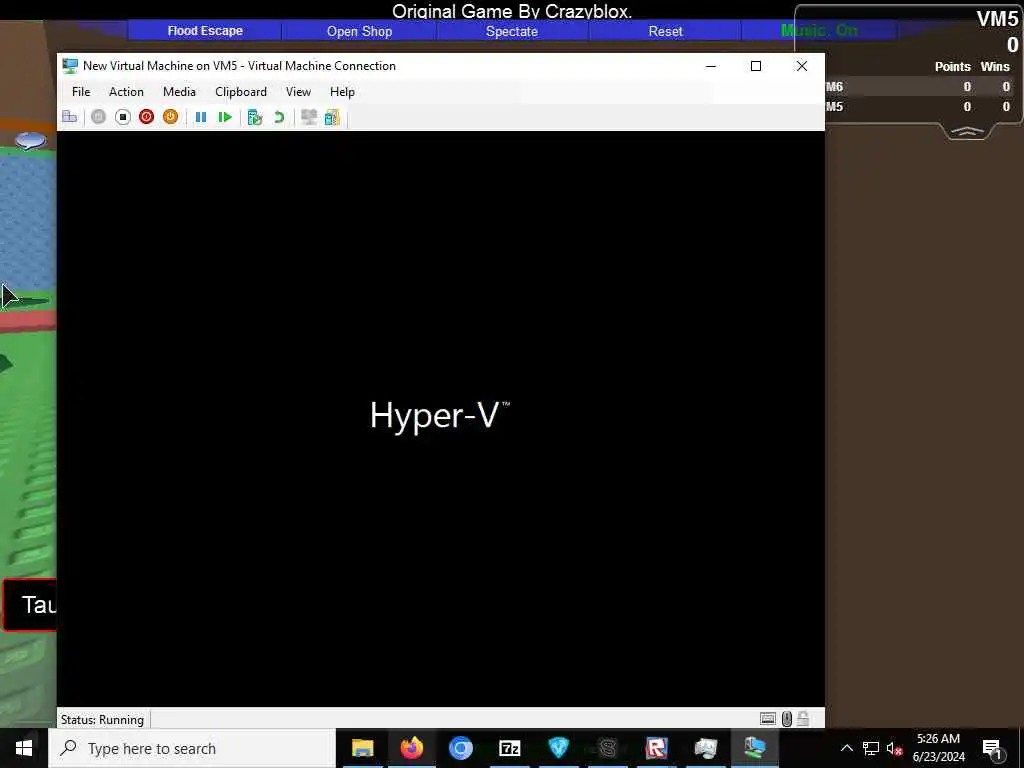Open Roblox from the taskbar
The width and height of the screenshot is (1024, 768).
(x=656, y=748)
